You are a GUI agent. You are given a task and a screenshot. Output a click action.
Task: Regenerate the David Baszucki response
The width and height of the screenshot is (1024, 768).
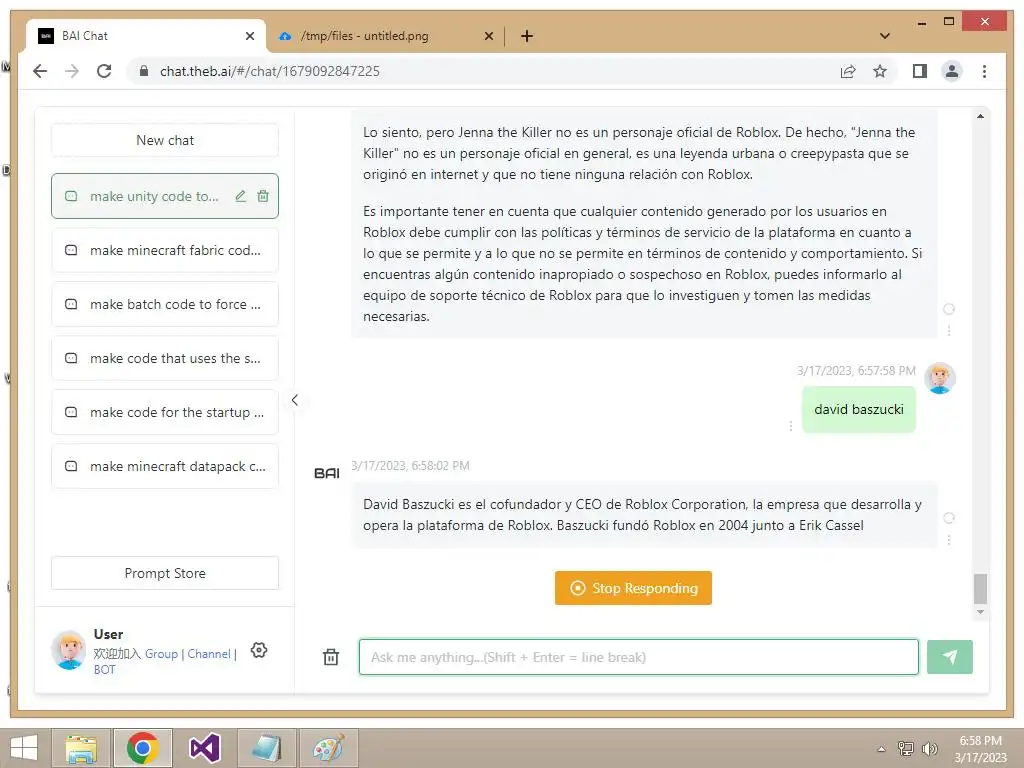tap(949, 518)
